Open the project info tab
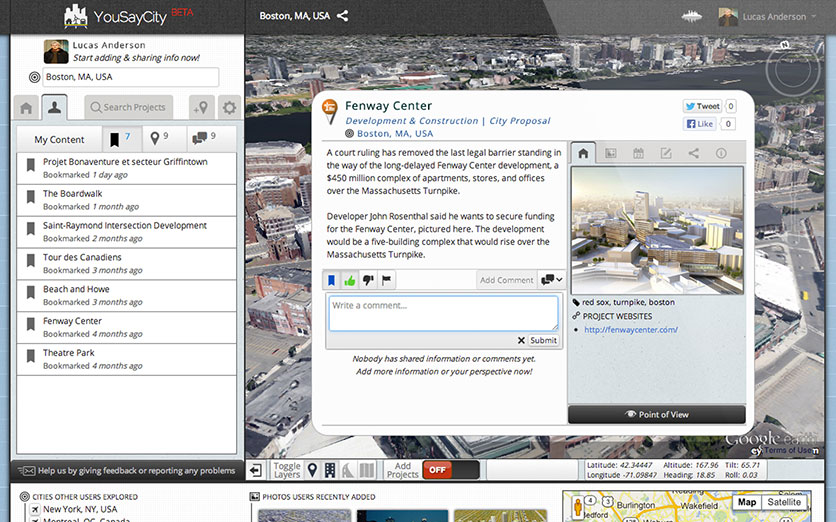This screenshot has width=836, height=522. click(x=721, y=154)
